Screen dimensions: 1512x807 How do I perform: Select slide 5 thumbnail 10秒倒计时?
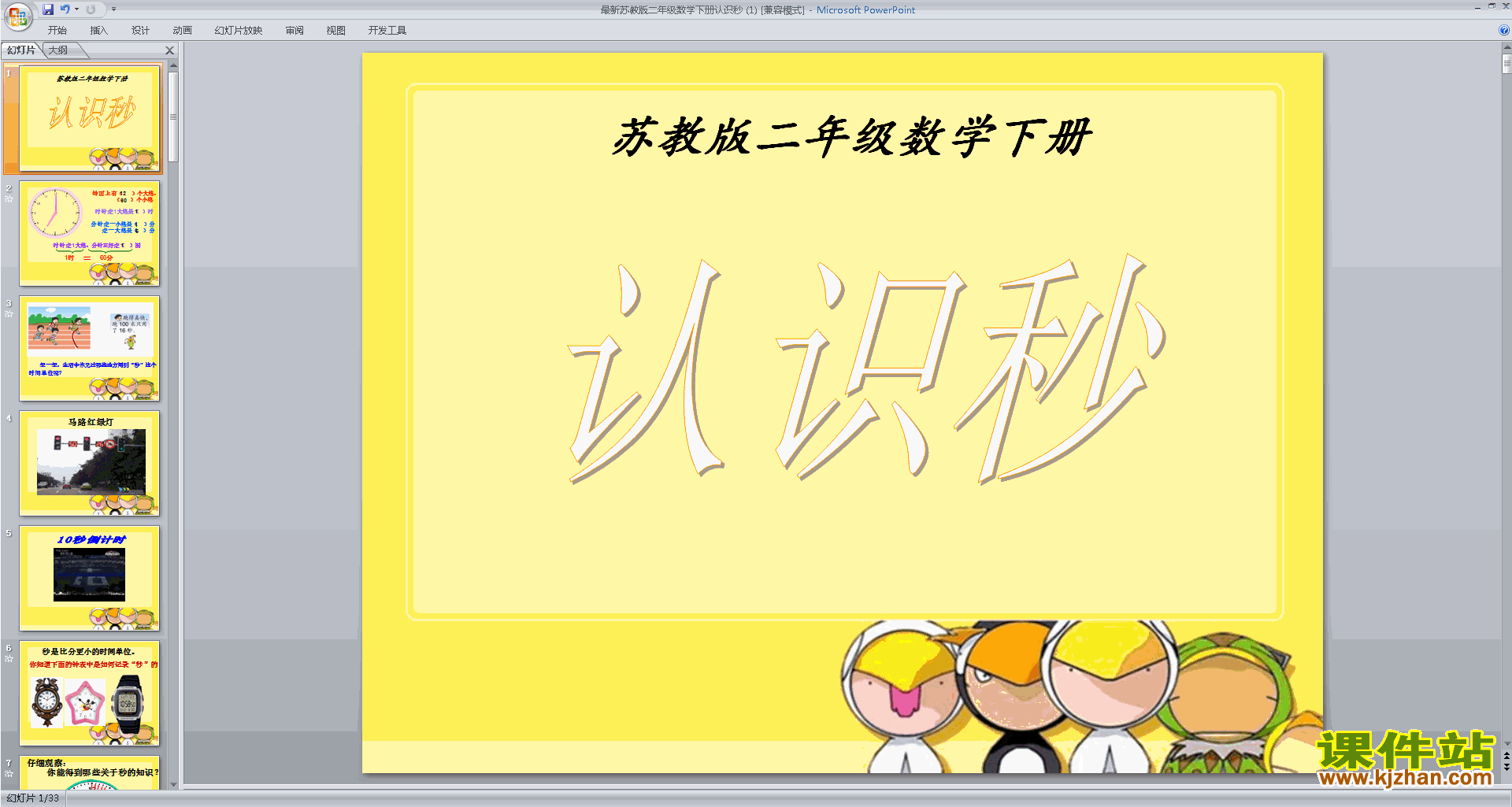click(x=90, y=578)
